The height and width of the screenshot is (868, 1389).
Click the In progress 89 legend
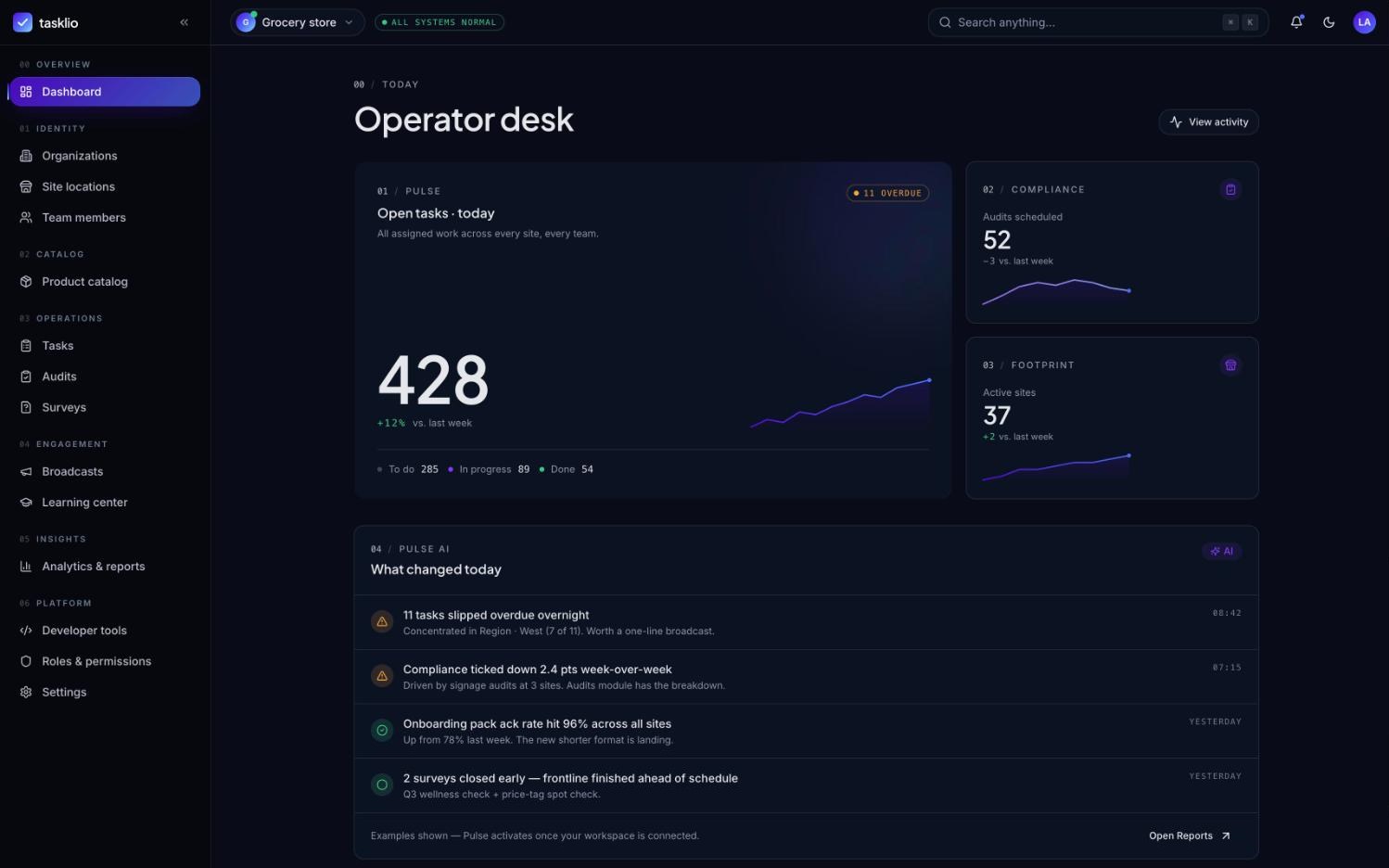pyautogui.click(x=489, y=469)
